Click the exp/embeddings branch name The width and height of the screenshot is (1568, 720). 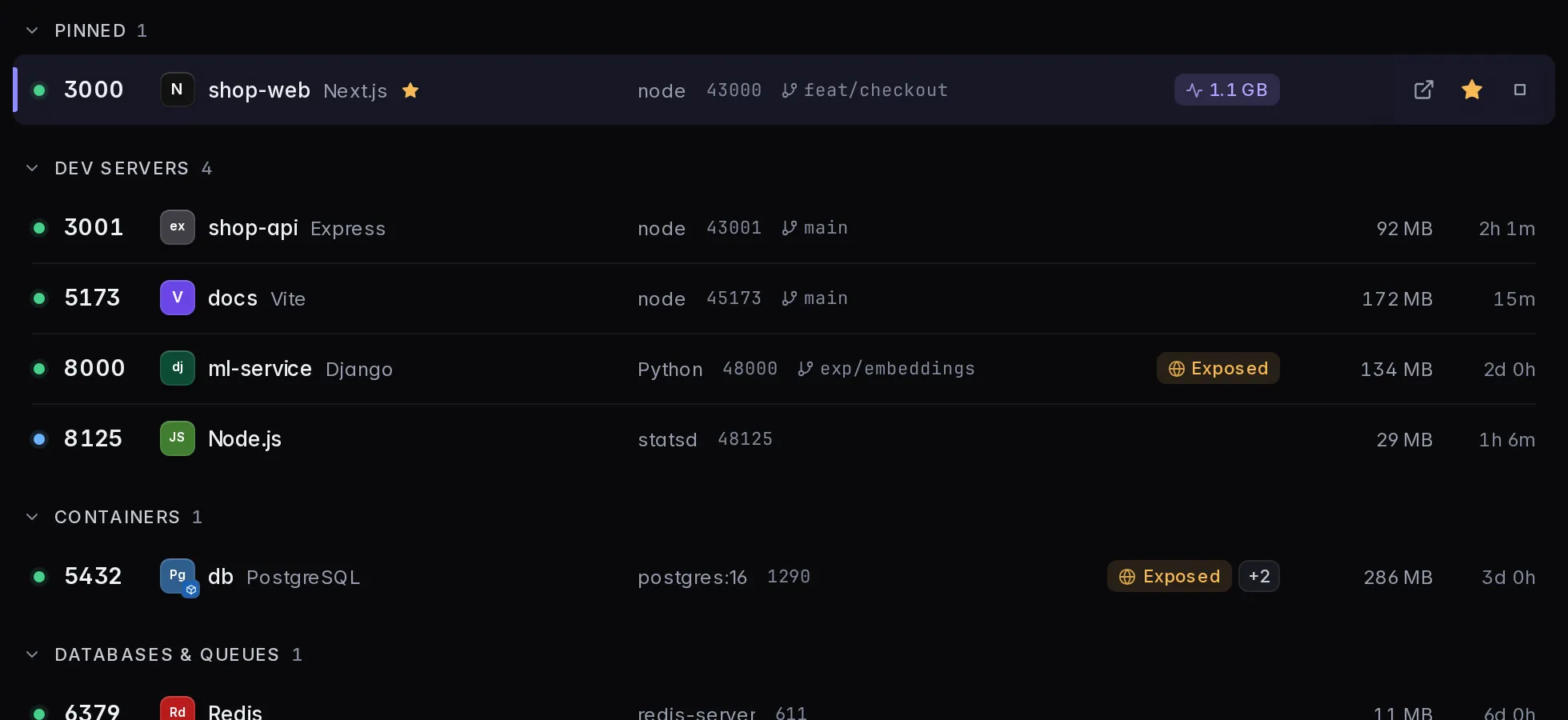click(x=898, y=369)
